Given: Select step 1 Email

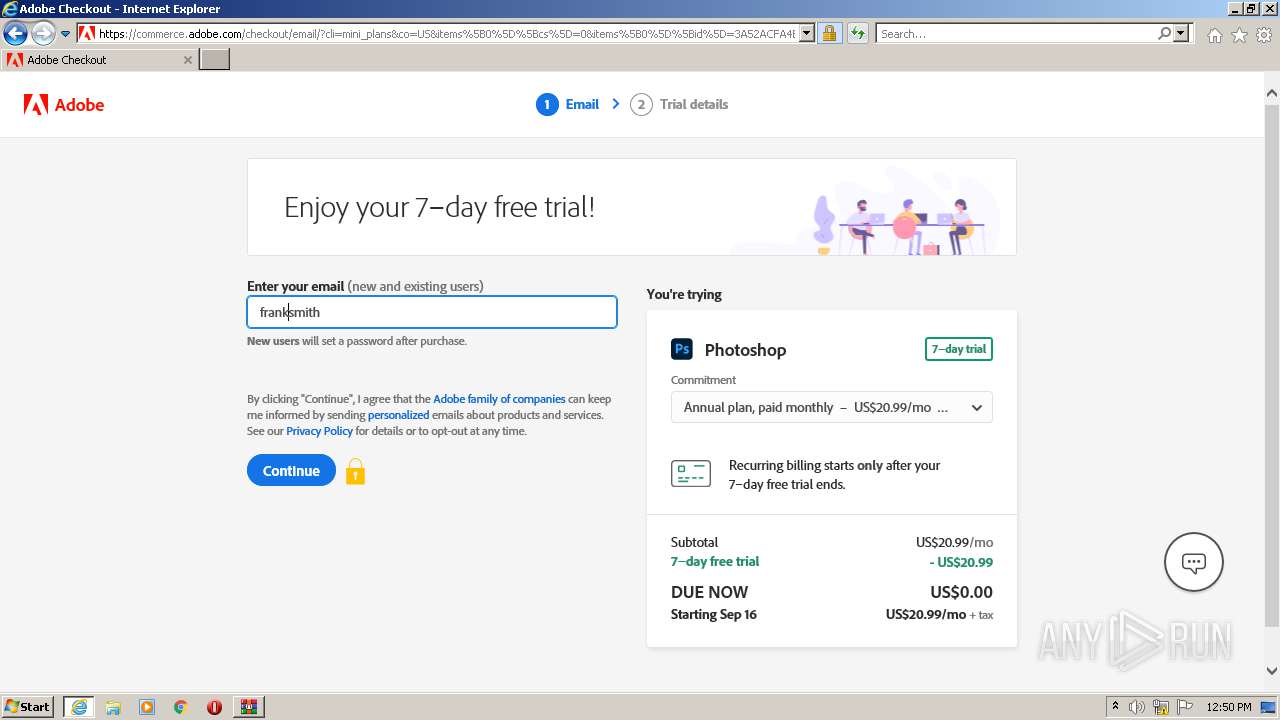Looking at the screenshot, I should coord(567,104).
